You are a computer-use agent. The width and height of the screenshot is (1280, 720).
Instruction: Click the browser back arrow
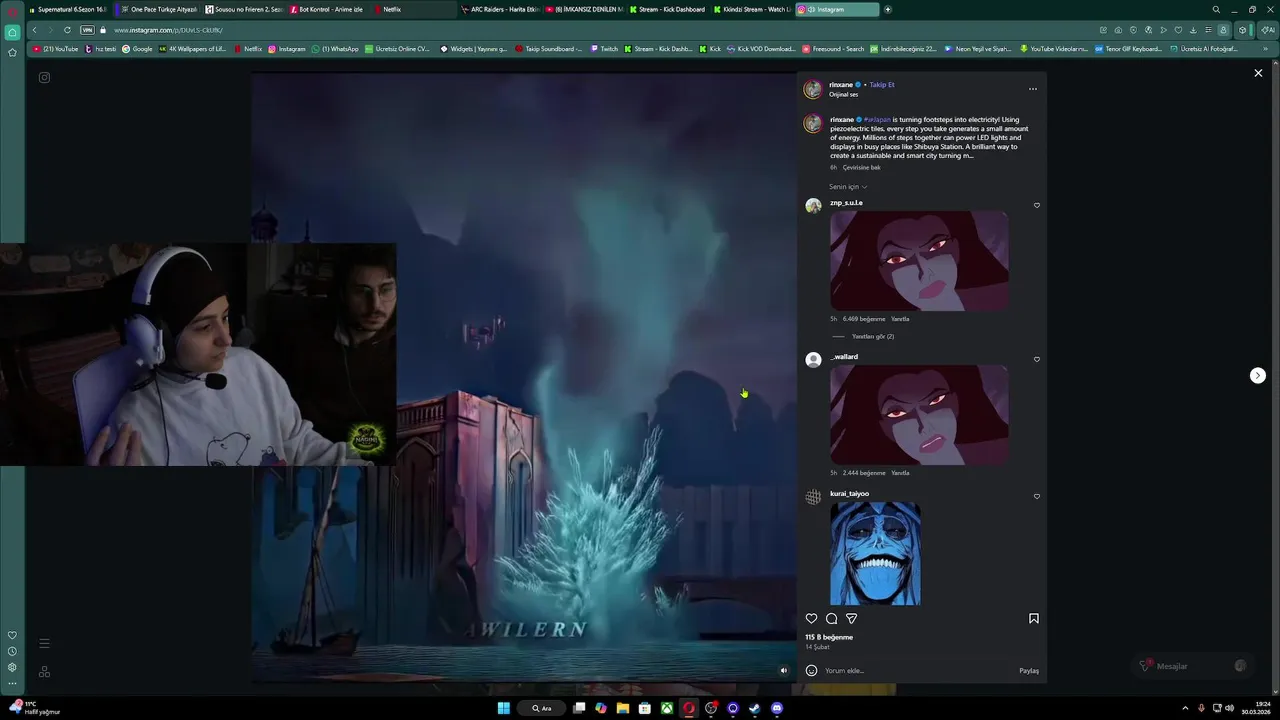coord(35,30)
